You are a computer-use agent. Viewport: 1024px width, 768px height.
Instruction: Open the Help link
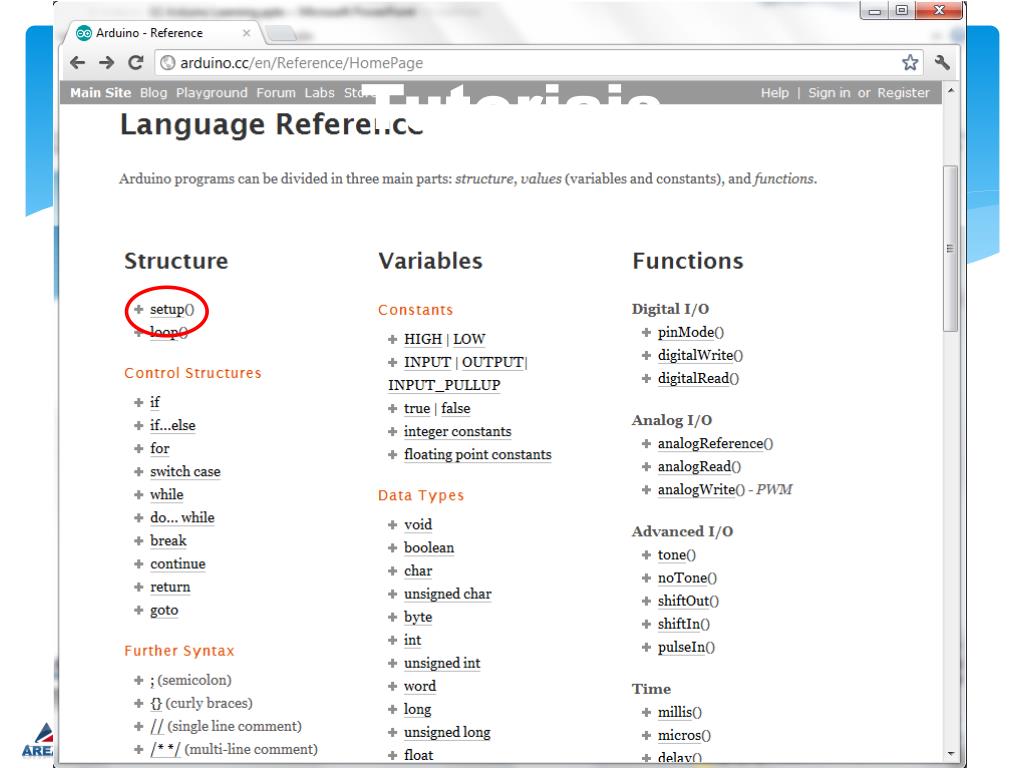pyautogui.click(x=775, y=93)
